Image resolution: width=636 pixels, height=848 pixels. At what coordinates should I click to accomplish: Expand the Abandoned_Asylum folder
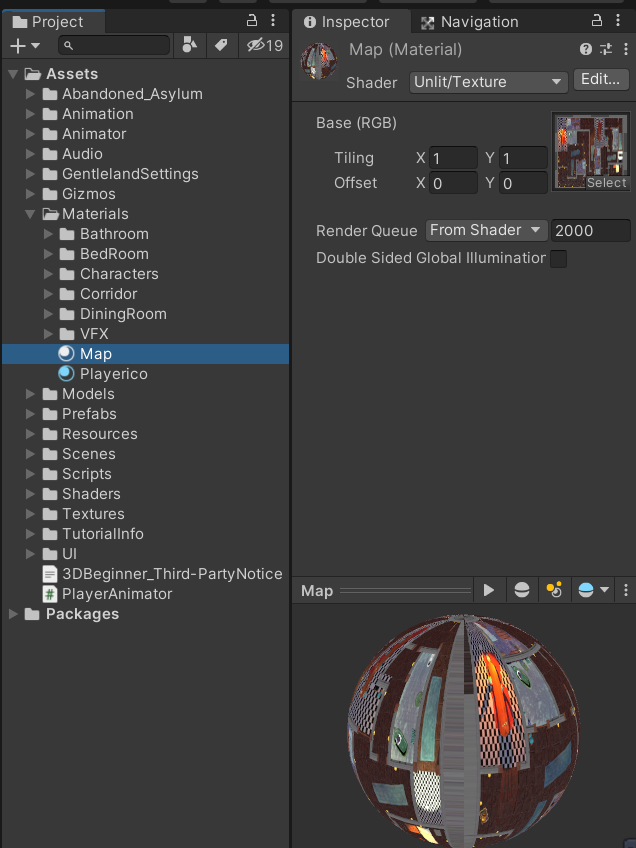pos(30,94)
